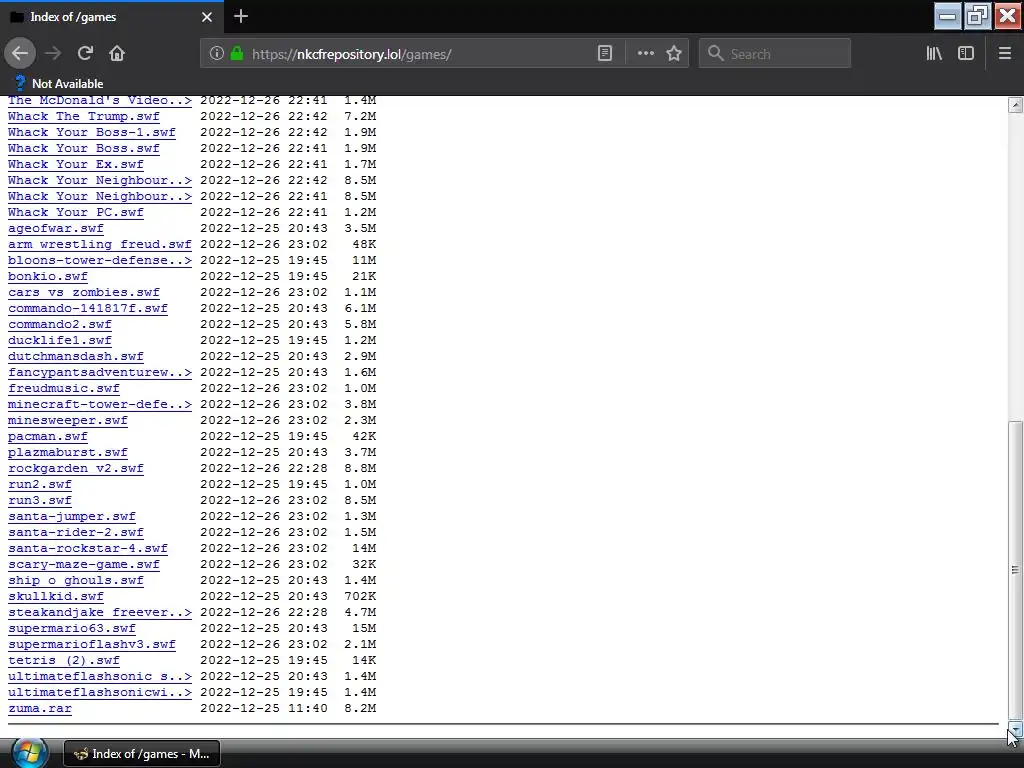The width and height of the screenshot is (1024, 768).
Task: Open minesweeper.swf link
Action: click(68, 421)
